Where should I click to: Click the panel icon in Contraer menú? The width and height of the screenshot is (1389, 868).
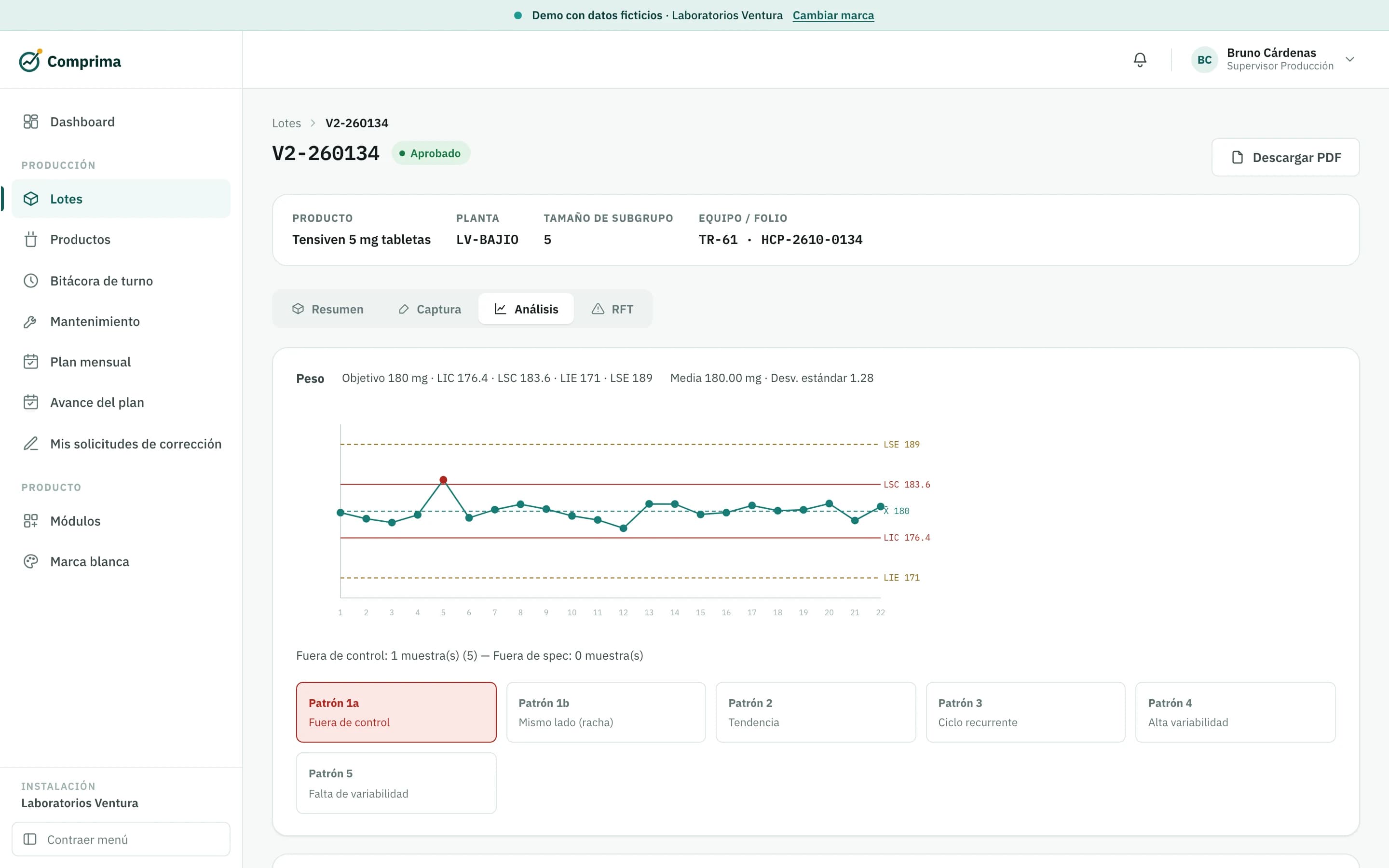[30, 839]
